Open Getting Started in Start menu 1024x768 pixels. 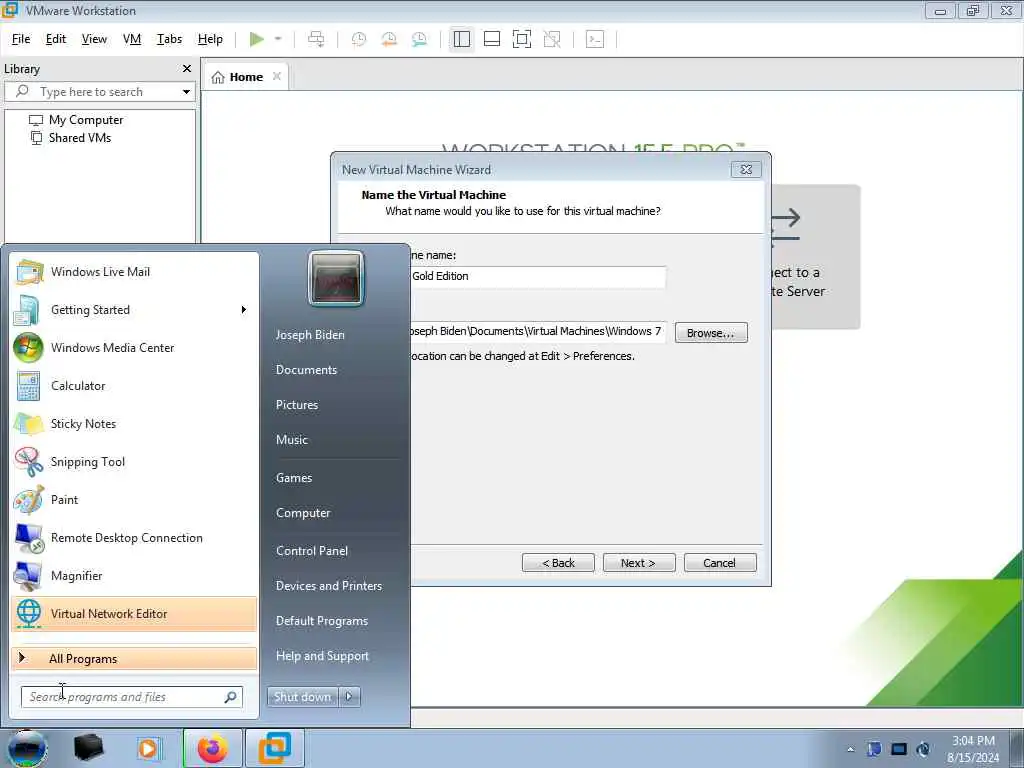pyautogui.click(x=134, y=310)
